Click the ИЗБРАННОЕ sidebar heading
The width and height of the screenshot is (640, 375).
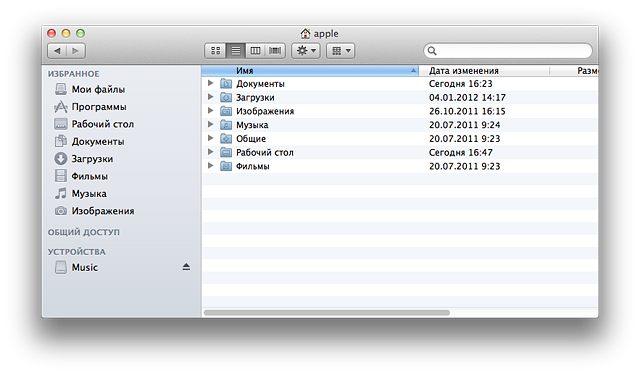click(73, 74)
